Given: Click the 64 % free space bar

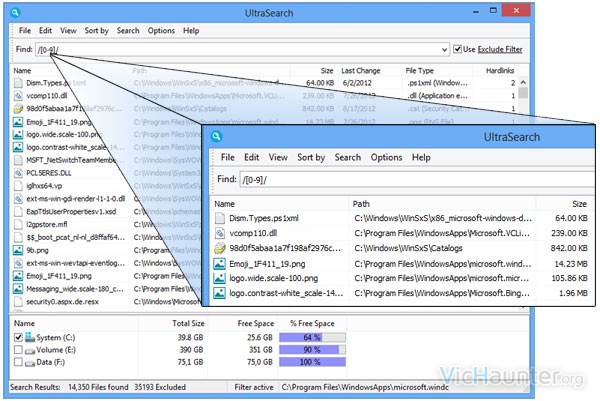Looking at the screenshot, I should coord(312,337).
